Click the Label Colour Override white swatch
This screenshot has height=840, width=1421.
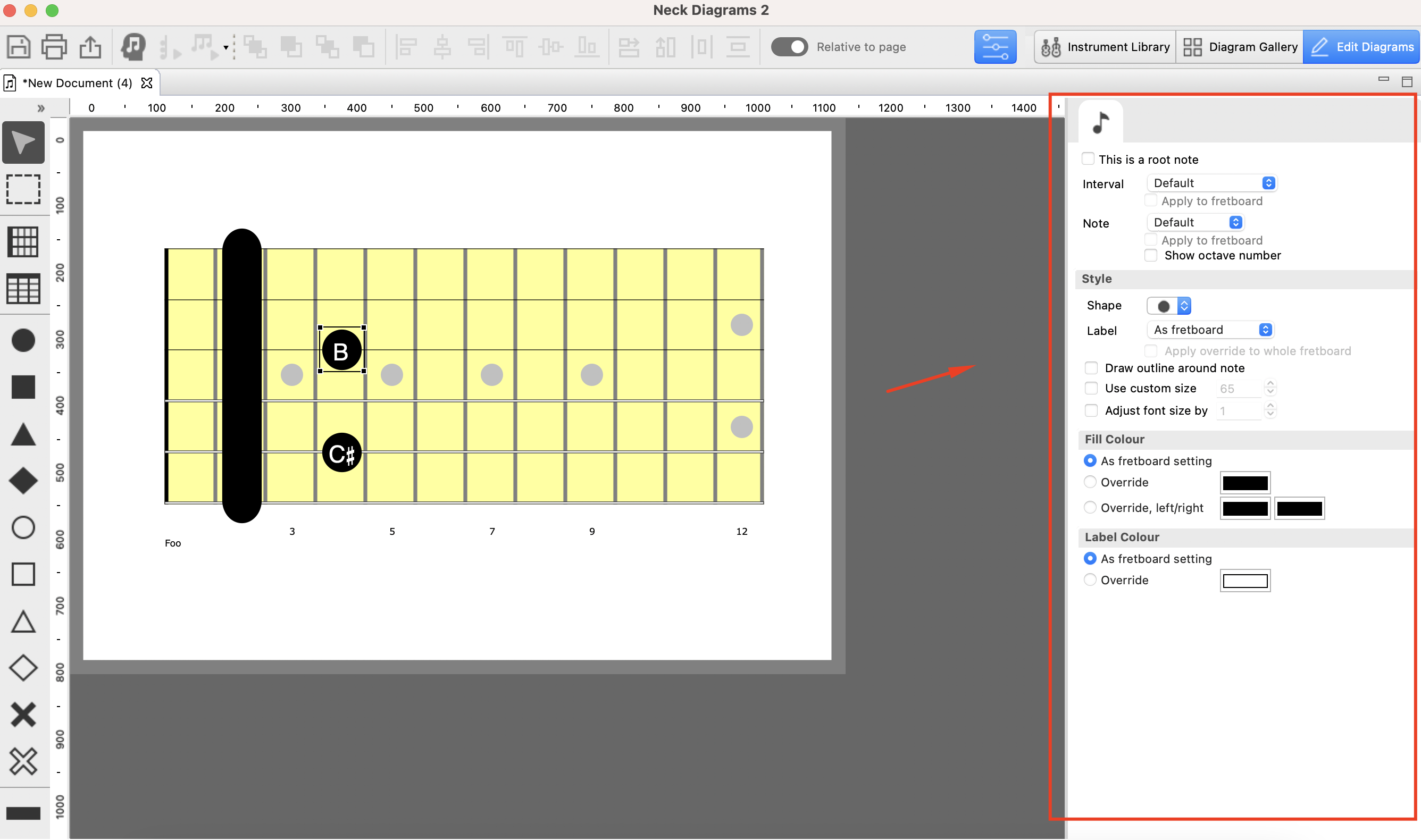1245,581
